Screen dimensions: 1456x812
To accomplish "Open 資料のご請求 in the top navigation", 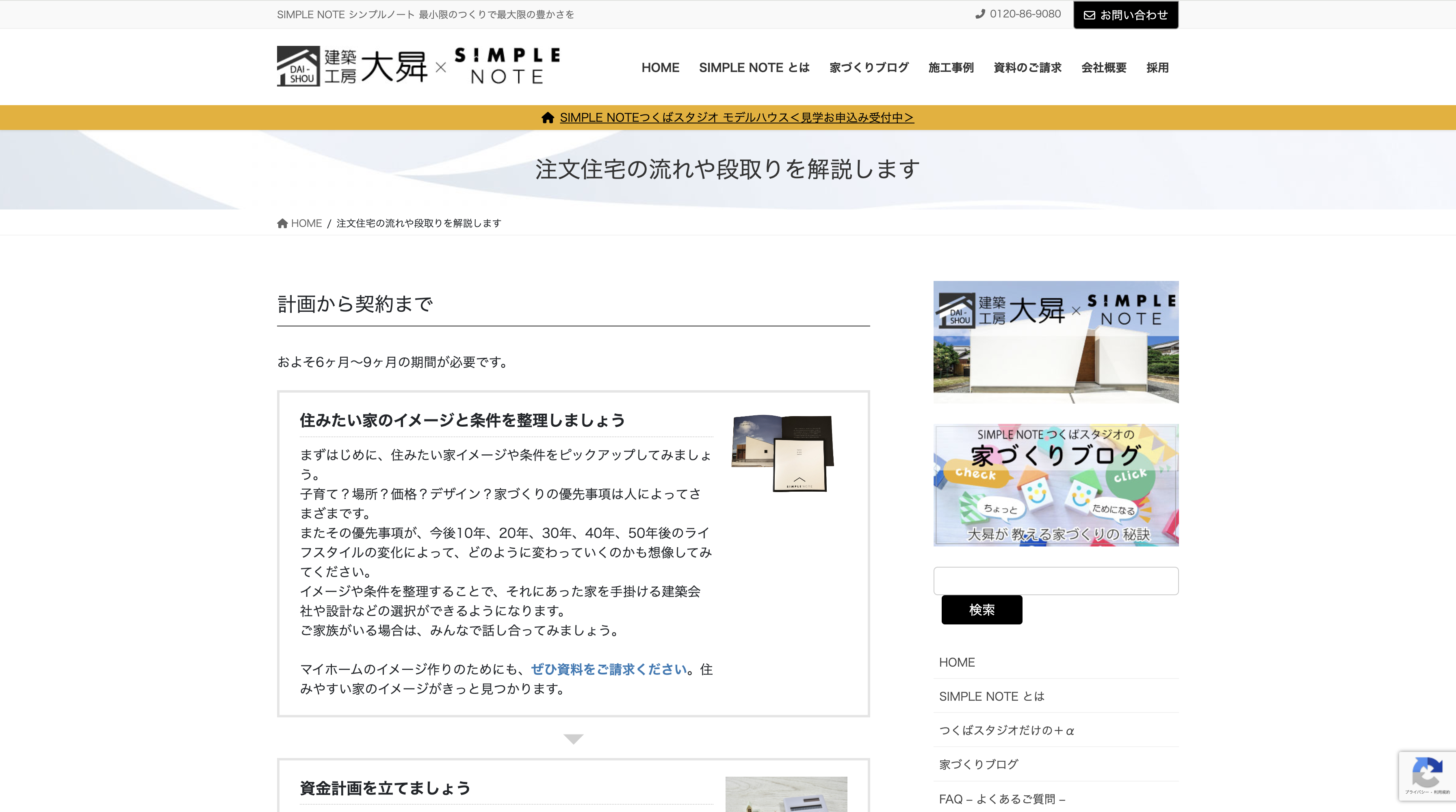I will tap(1027, 68).
